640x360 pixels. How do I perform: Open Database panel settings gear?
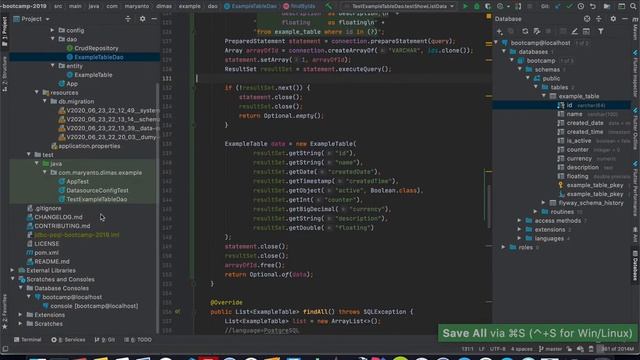(613, 19)
